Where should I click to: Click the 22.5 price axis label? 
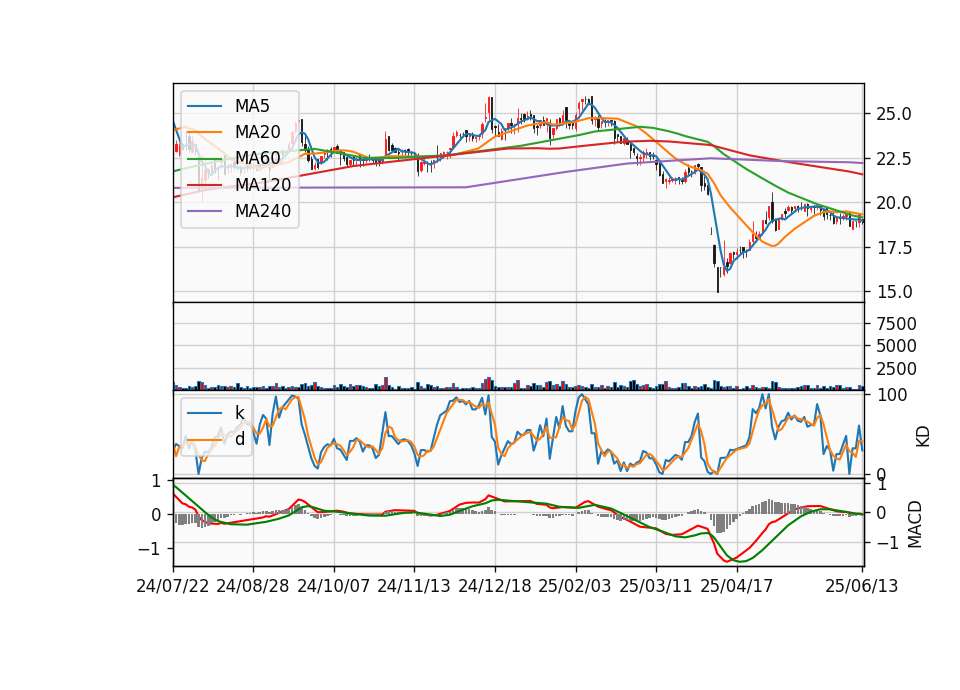(894, 159)
